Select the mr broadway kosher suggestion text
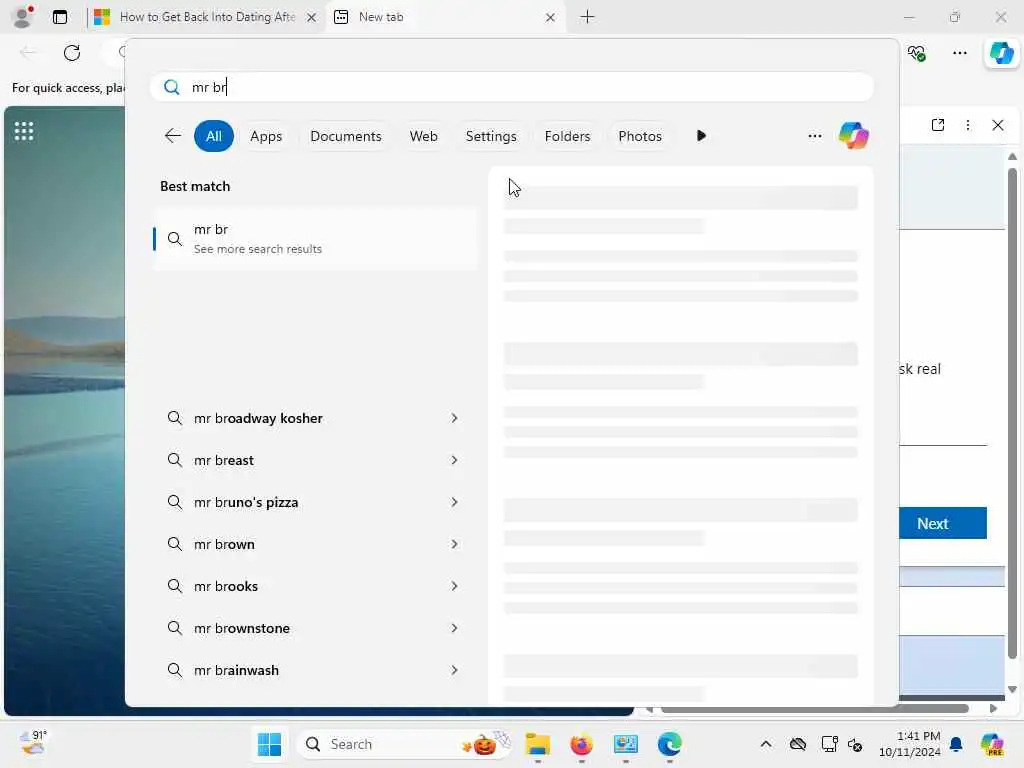The width and height of the screenshot is (1024, 768). click(258, 418)
